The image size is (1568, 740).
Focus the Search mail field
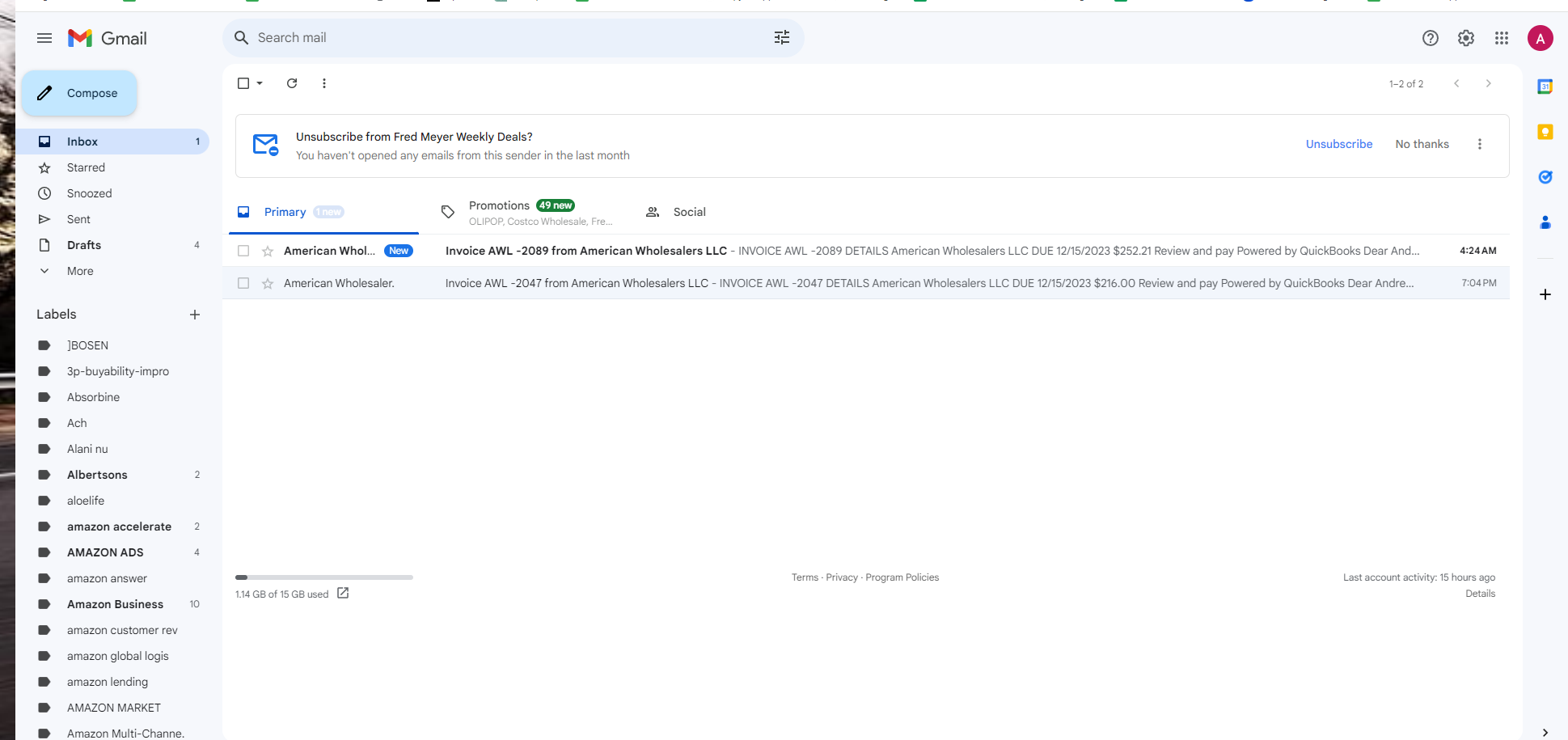(x=514, y=38)
